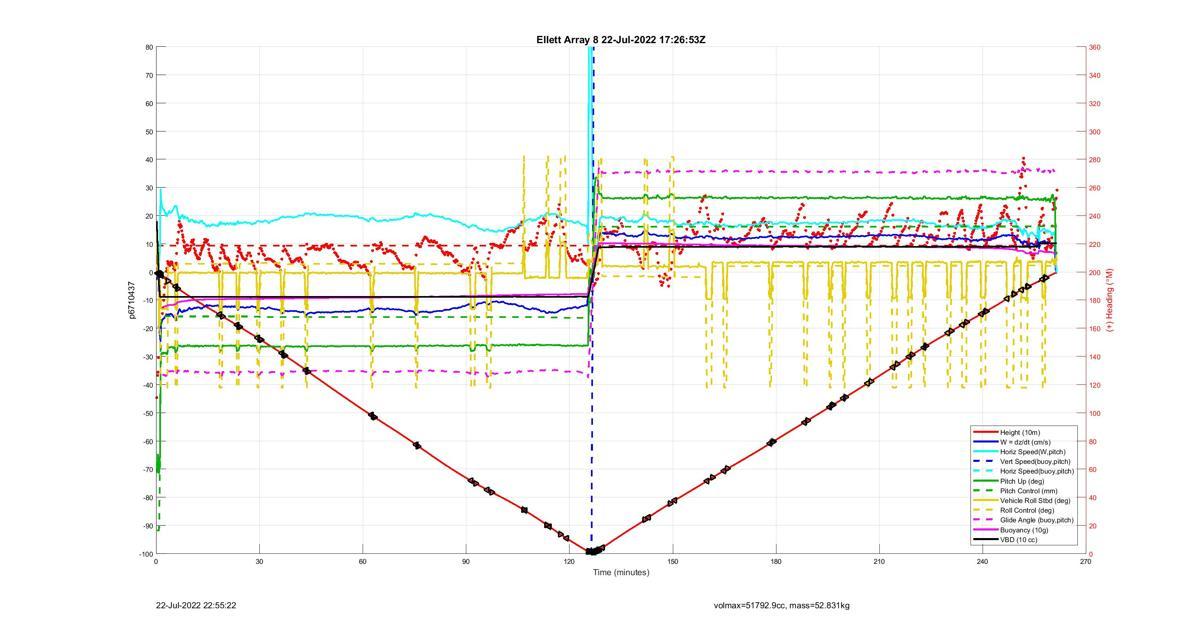Click the '200' tick on the heading axis
1200x622 pixels.
click(1095, 272)
